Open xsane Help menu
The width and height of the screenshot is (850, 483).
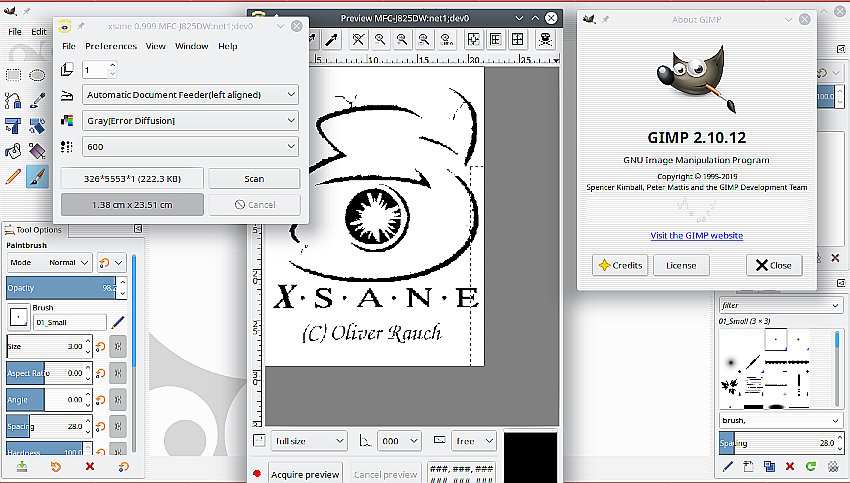click(228, 46)
